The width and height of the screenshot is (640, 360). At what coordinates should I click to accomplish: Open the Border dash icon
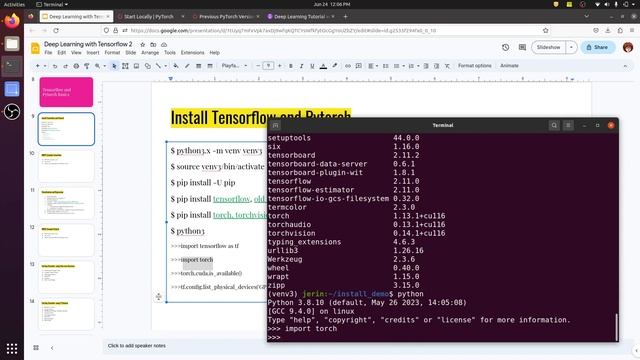pos(210,66)
